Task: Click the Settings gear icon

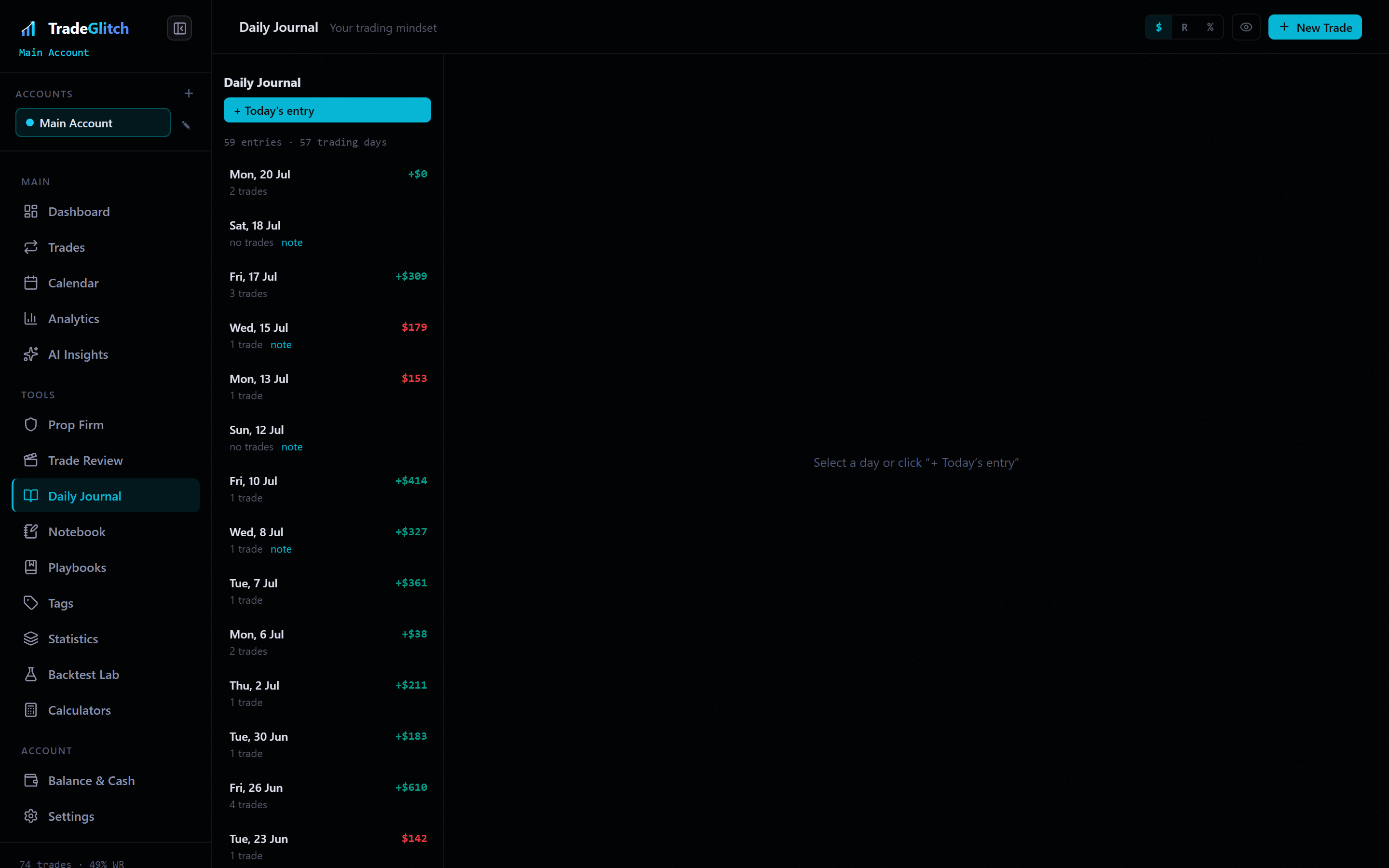Action: pos(31,816)
